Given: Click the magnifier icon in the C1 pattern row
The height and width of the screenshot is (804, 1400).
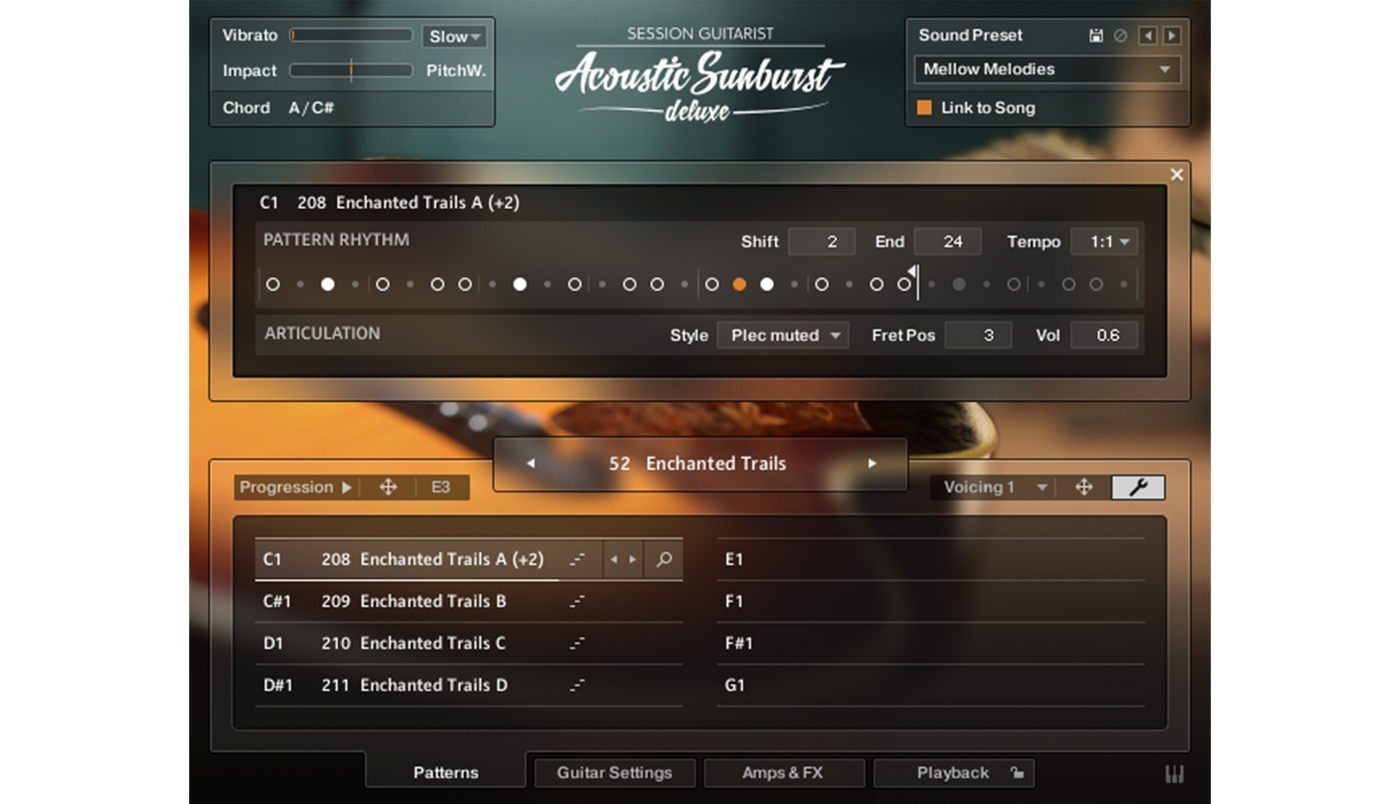Looking at the screenshot, I should [664, 560].
